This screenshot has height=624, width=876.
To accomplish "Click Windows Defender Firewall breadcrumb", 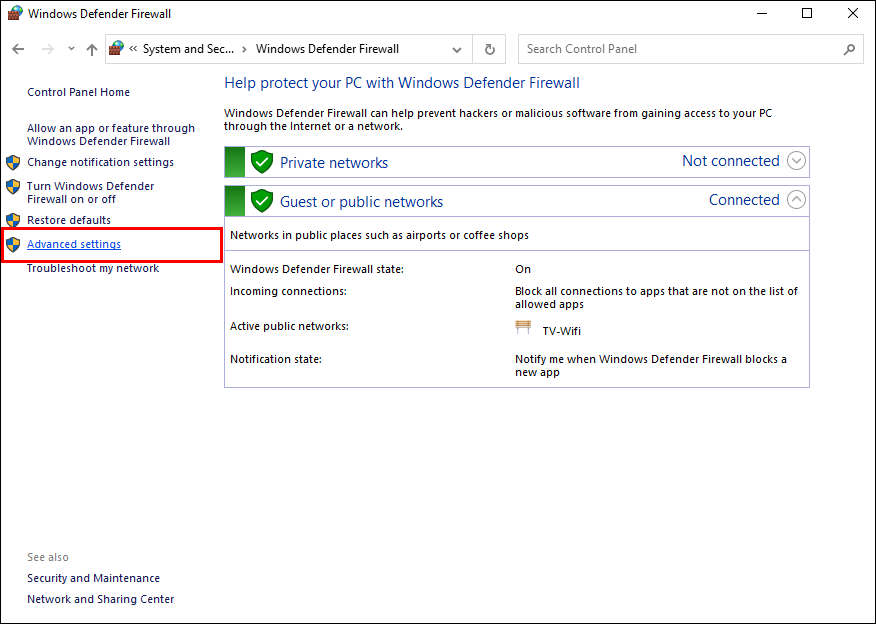I will [327, 49].
